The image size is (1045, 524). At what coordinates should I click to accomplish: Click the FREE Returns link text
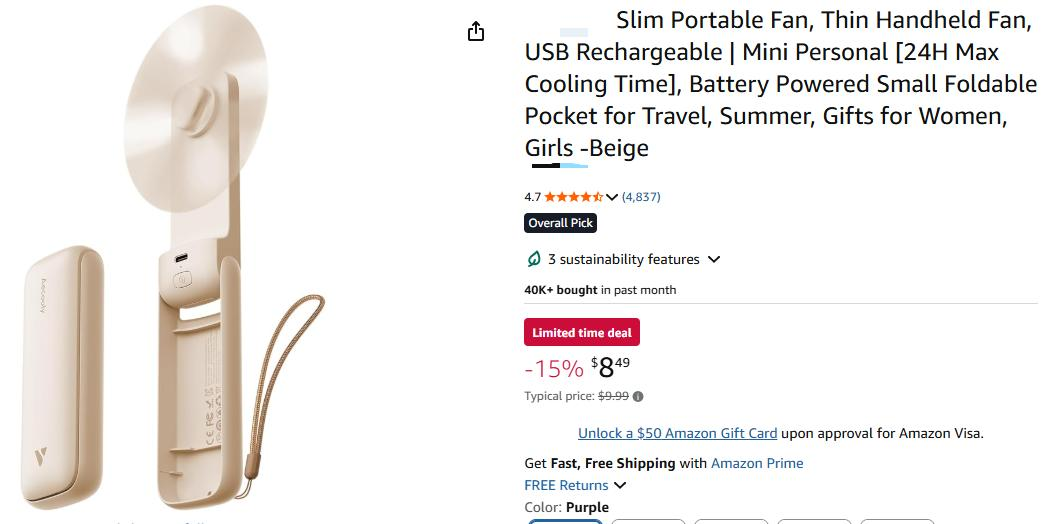(x=566, y=485)
